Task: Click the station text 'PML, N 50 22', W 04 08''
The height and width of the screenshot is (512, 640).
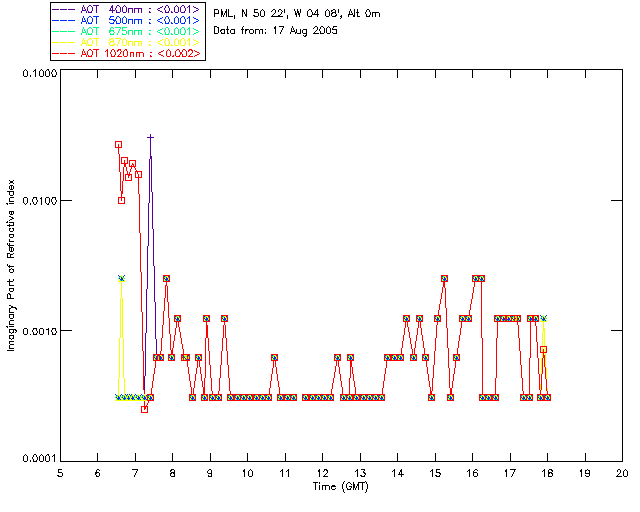Action: coord(278,13)
